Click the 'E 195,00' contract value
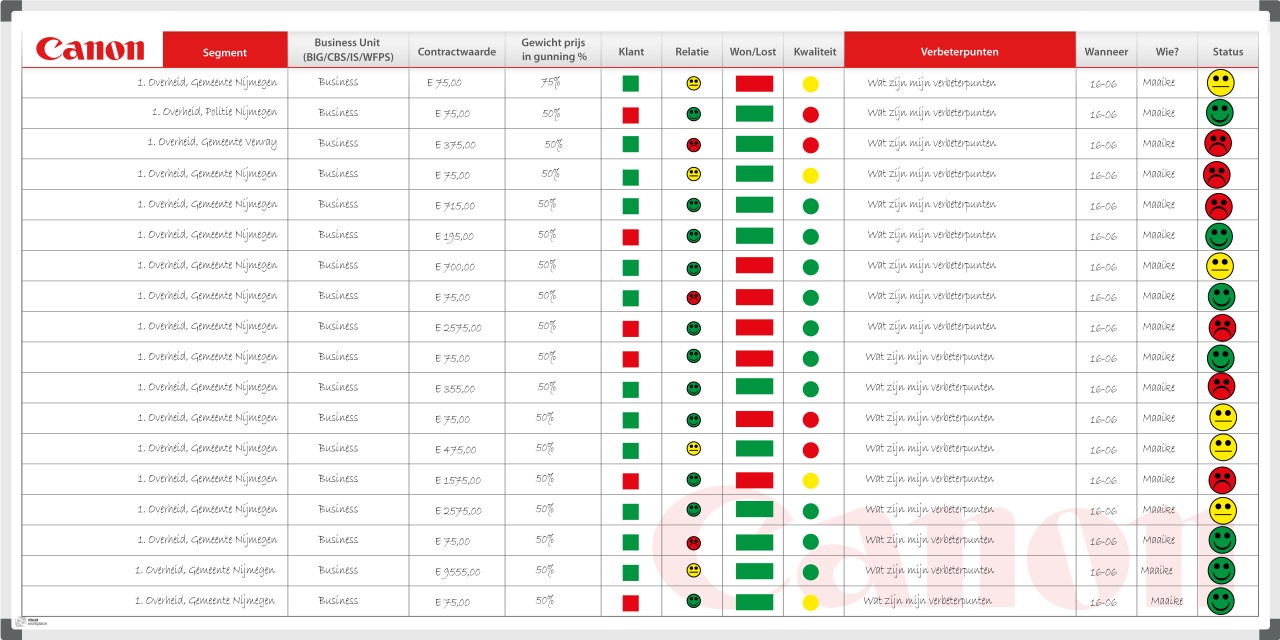The width and height of the screenshot is (1280, 640). point(455,237)
